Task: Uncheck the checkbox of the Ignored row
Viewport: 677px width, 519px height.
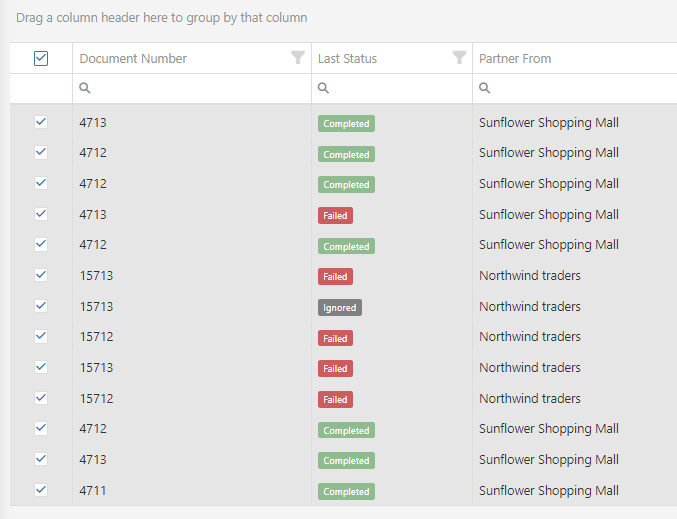Action: 41,306
